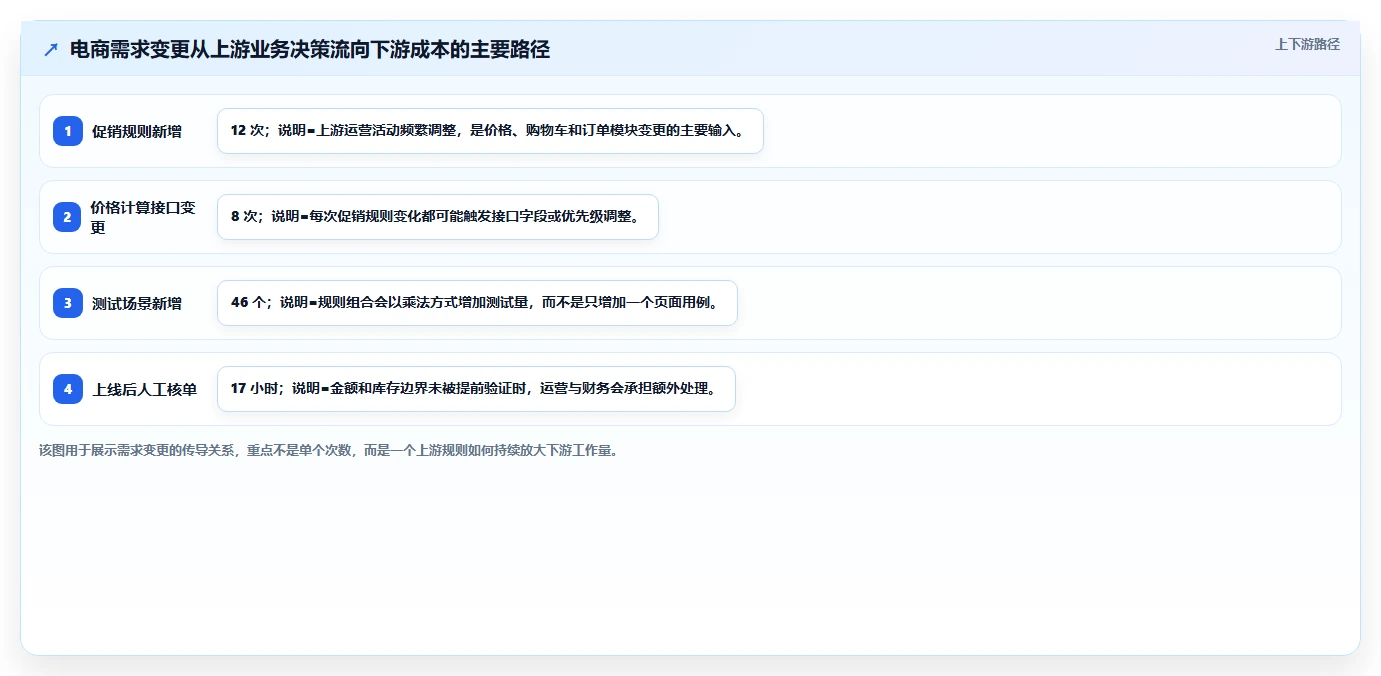Click the arrow icon beside the title
The width and height of the screenshot is (1381, 676).
(x=51, y=49)
